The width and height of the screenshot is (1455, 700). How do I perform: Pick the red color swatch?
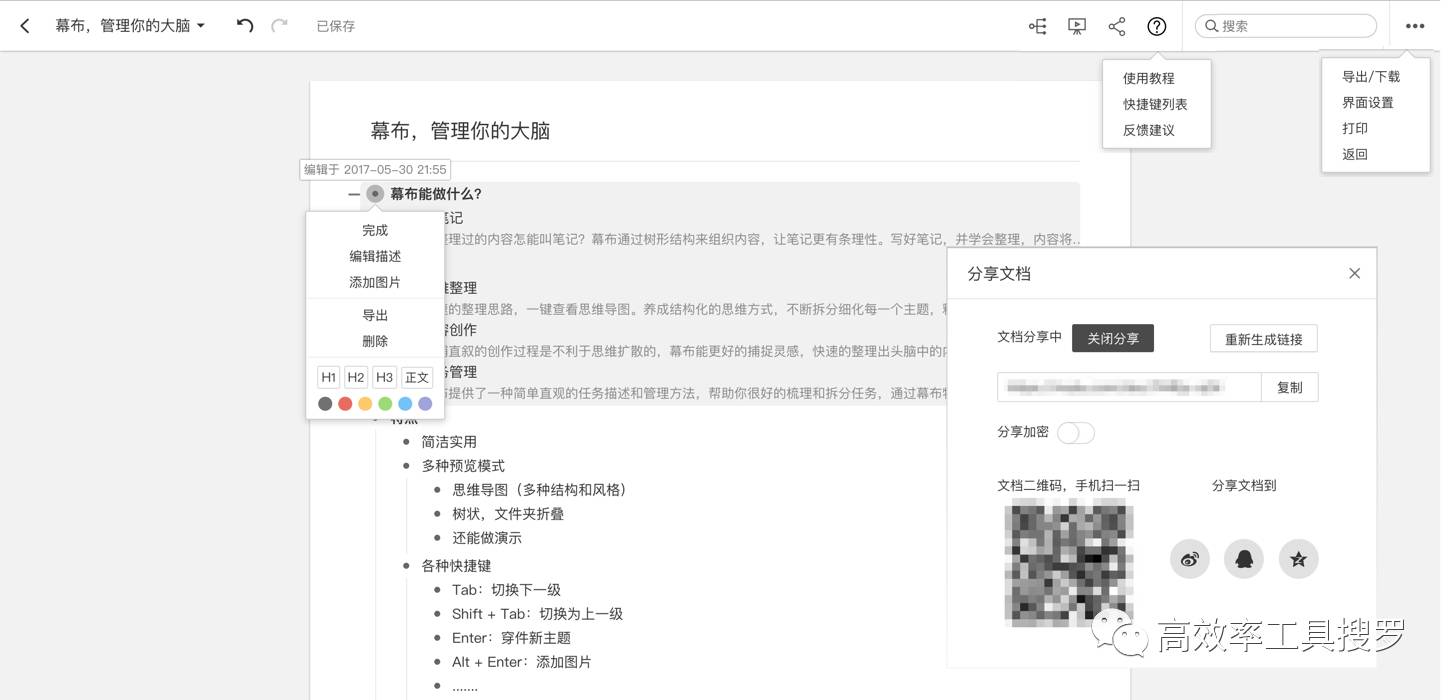(345, 404)
